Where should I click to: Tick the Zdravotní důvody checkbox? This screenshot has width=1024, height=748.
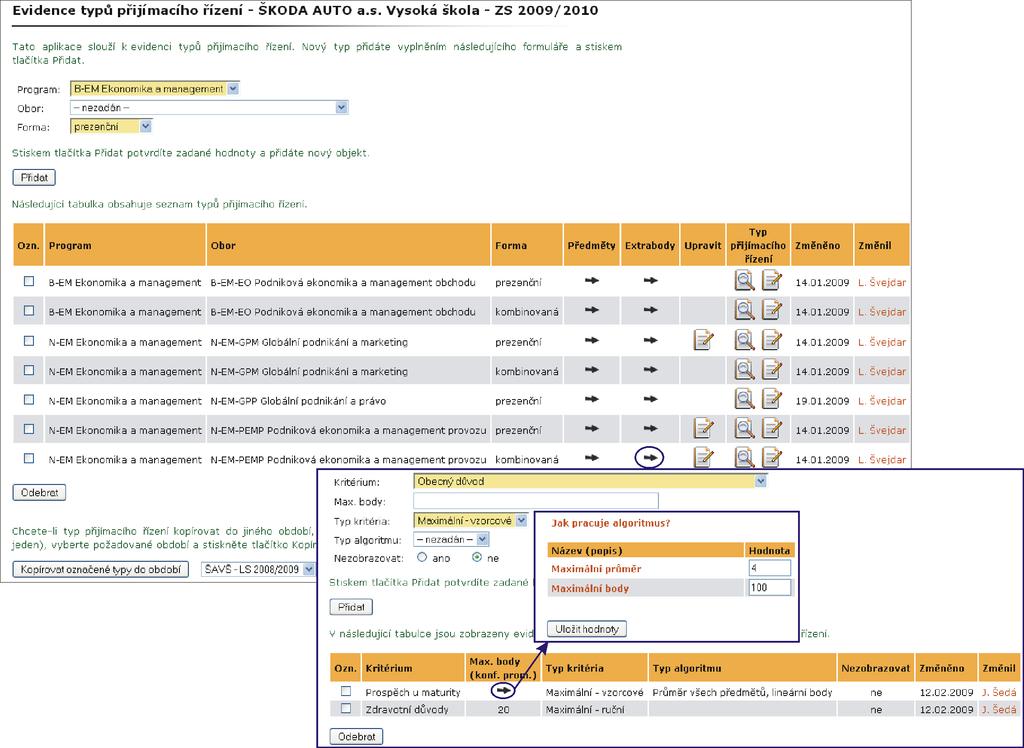point(346,708)
